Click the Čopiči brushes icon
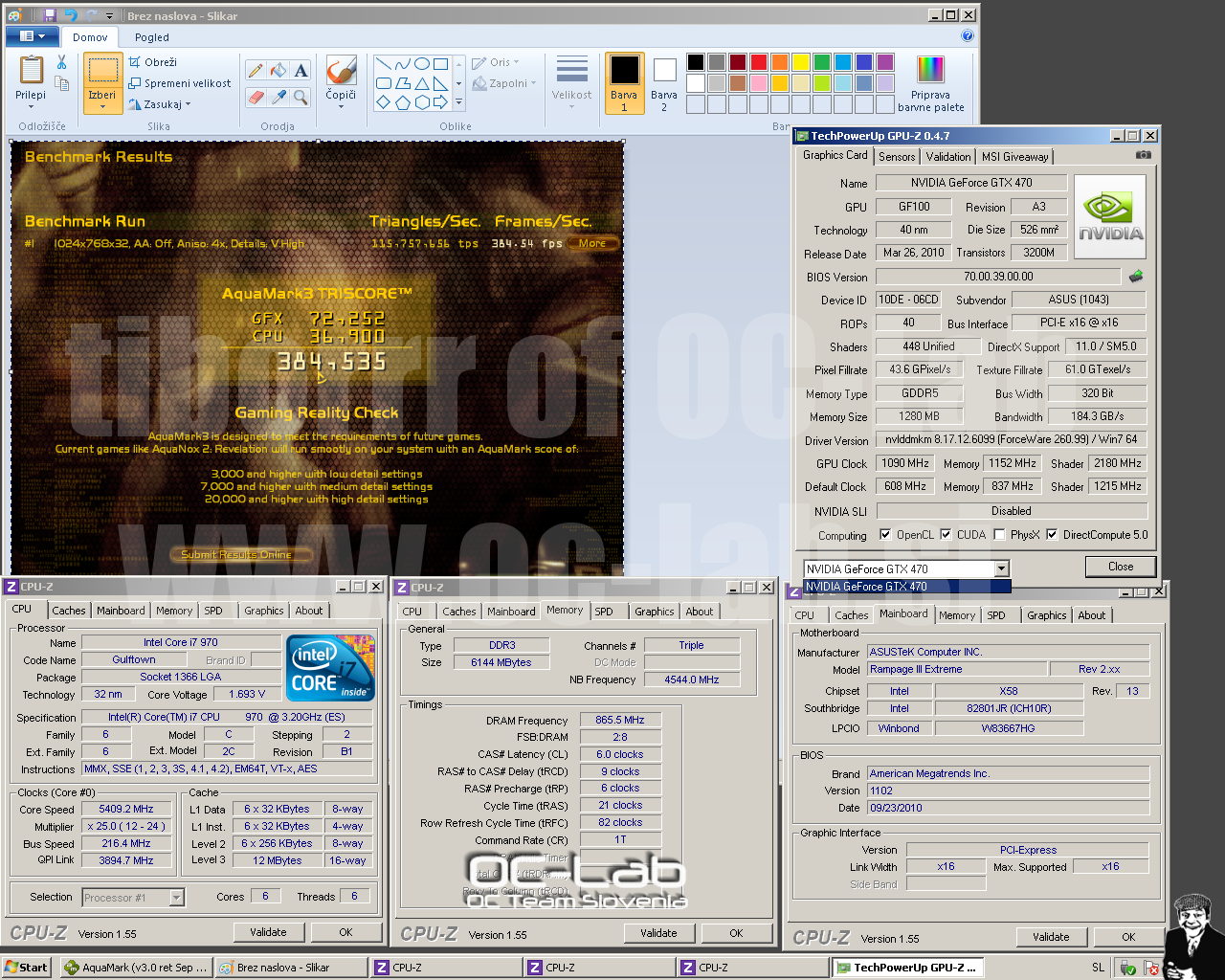The image size is (1225, 980). point(341,71)
